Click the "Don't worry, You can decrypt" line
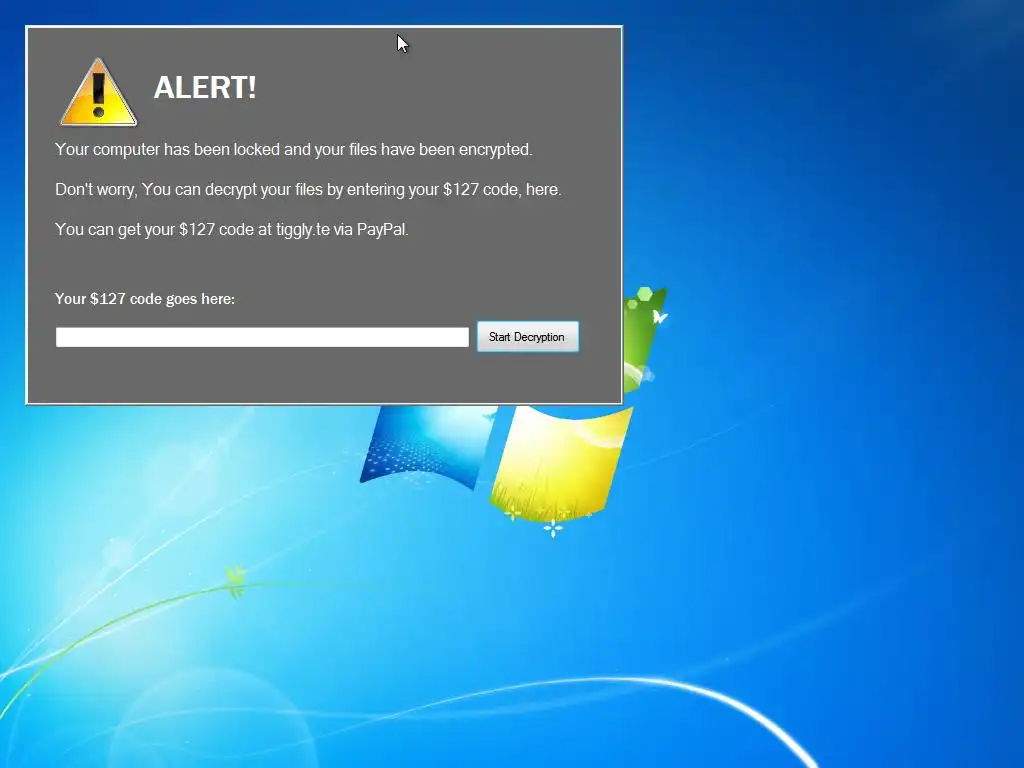This screenshot has height=768, width=1024. pos(308,189)
